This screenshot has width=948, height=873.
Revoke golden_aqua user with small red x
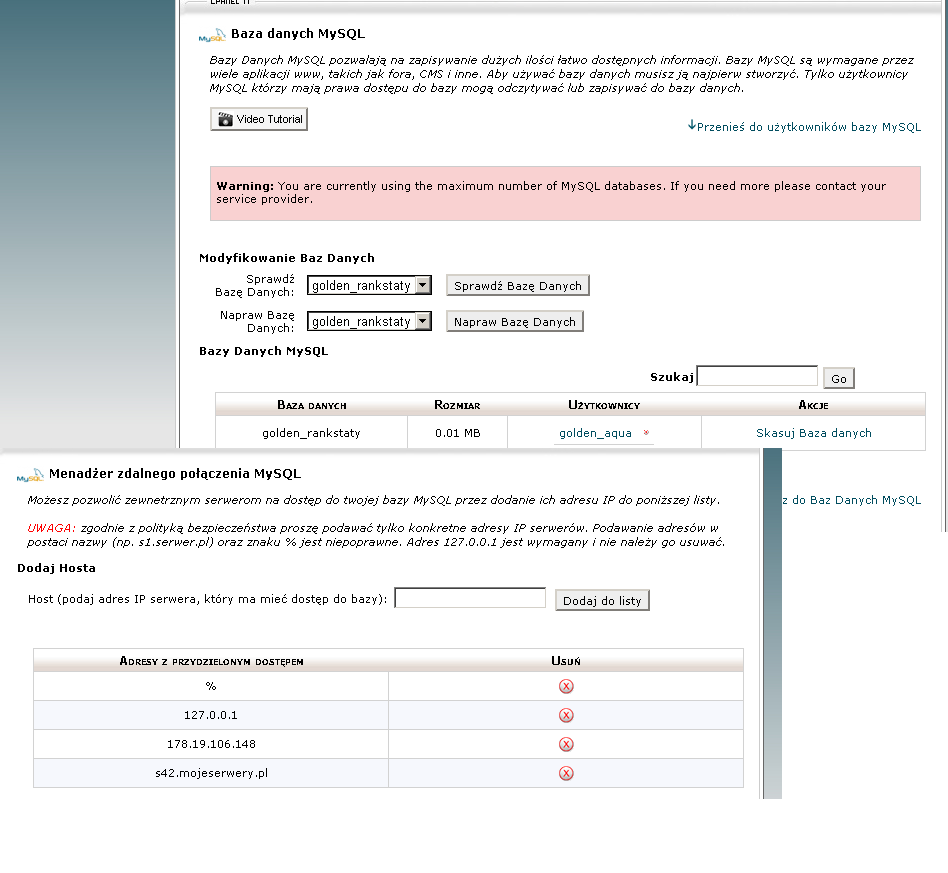[646, 432]
